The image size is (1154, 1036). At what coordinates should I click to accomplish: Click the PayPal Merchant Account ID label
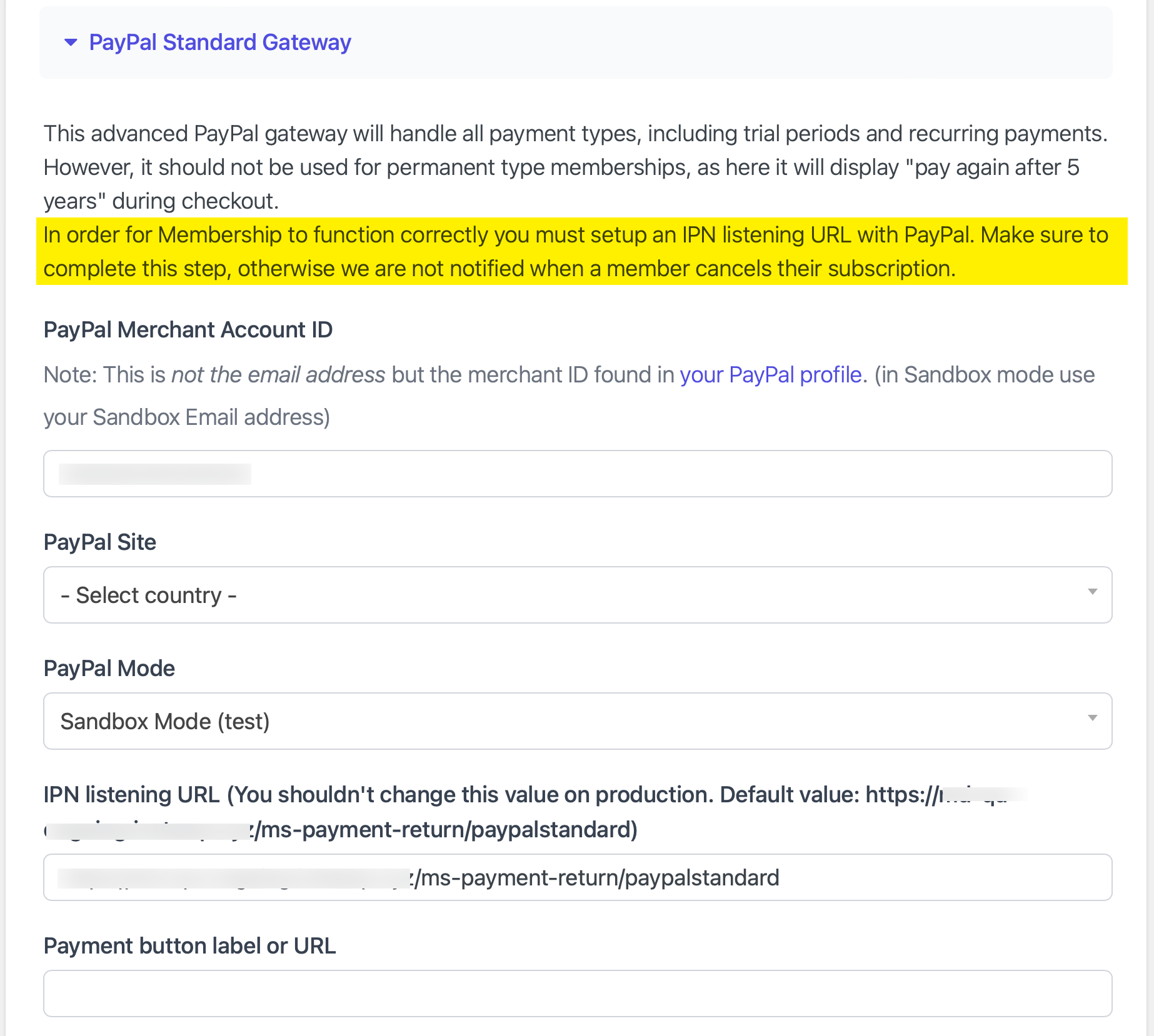click(188, 330)
